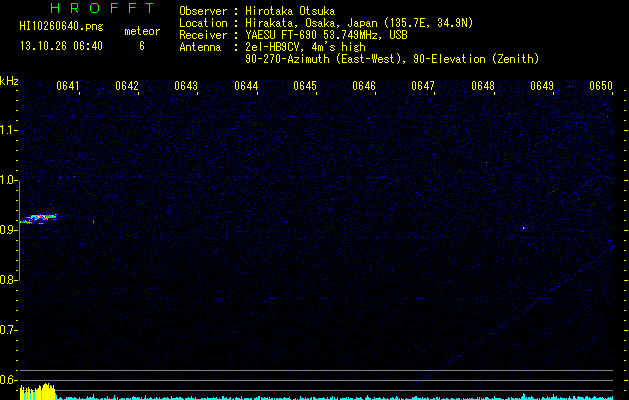The height and width of the screenshot is (400, 629).
Task: Click the grey frequency range bar beside the 0.9 label
Action: tap(19, 230)
